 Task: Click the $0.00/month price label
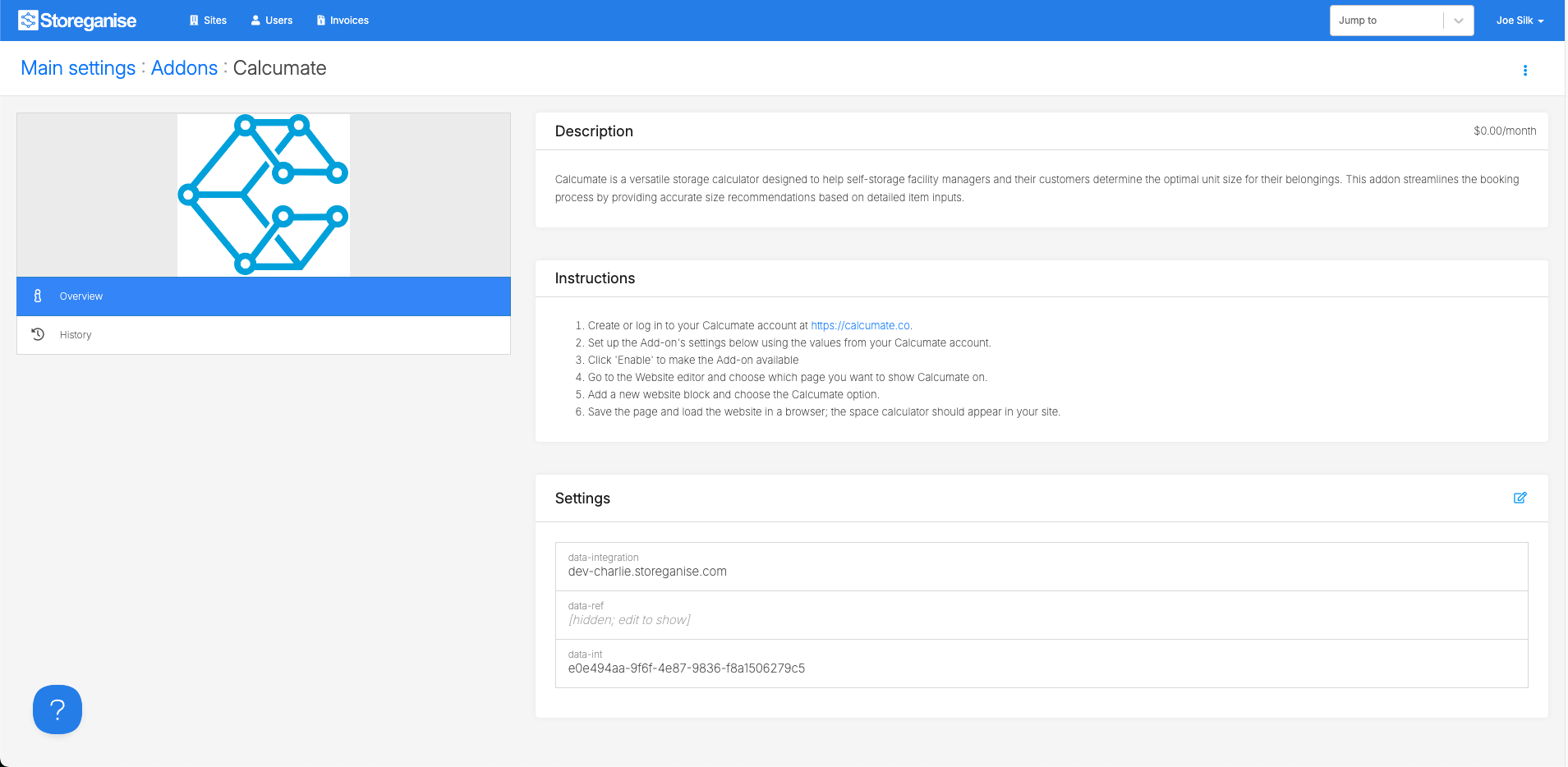(1505, 131)
